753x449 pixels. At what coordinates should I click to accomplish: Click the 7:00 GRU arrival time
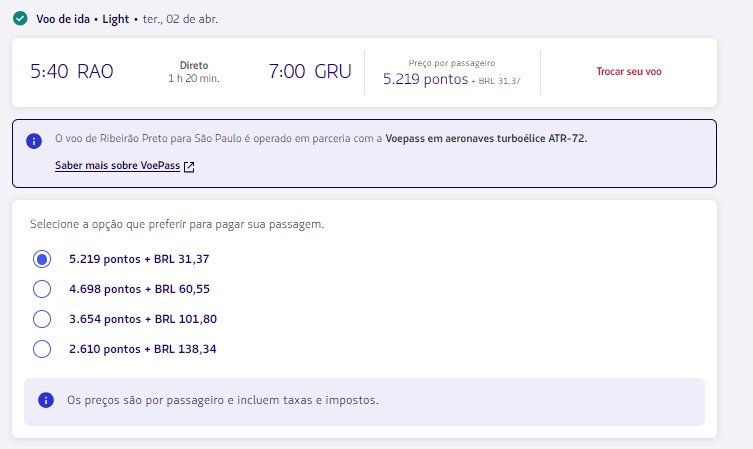pyautogui.click(x=310, y=72)
